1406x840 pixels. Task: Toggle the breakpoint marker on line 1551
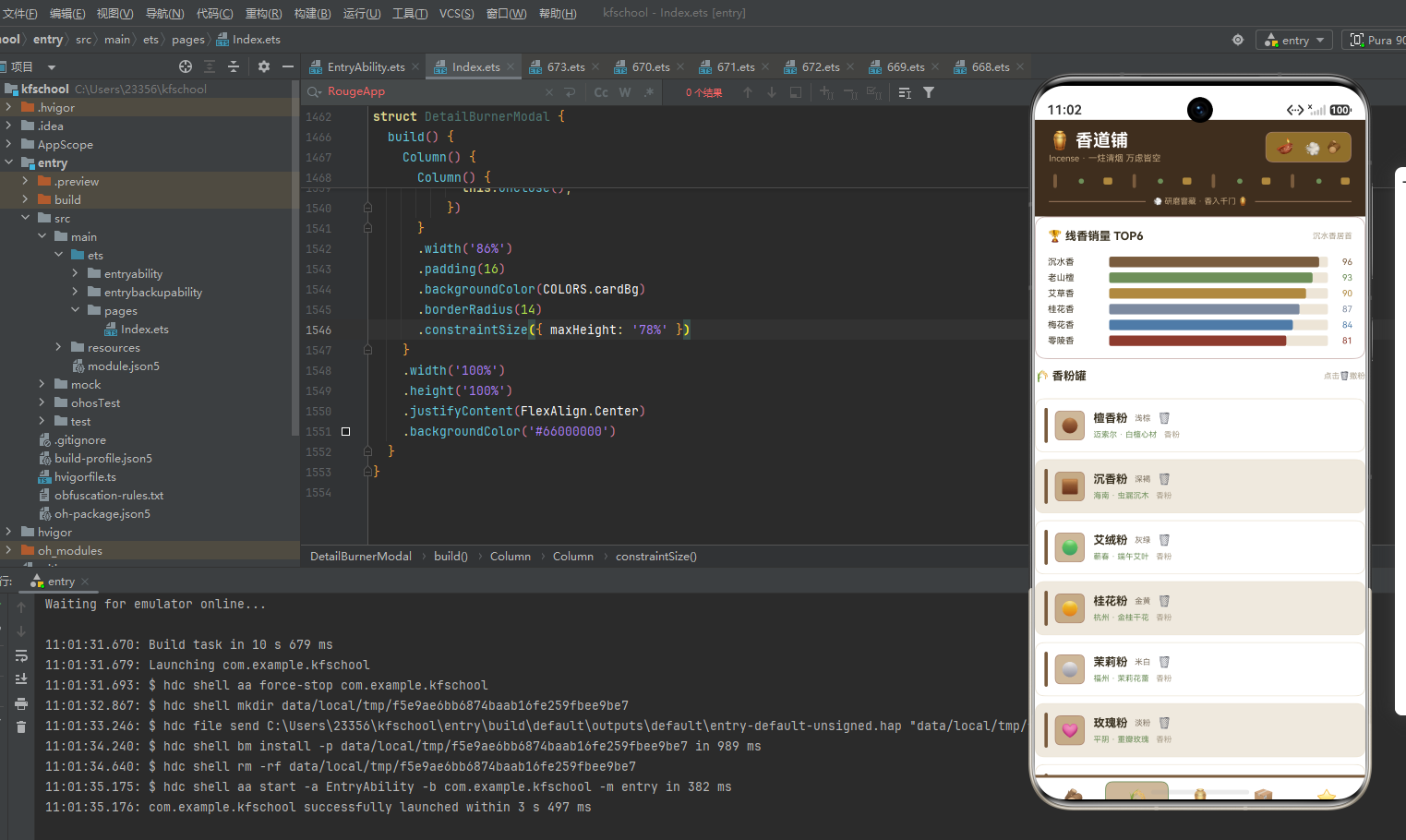point(345,431)
